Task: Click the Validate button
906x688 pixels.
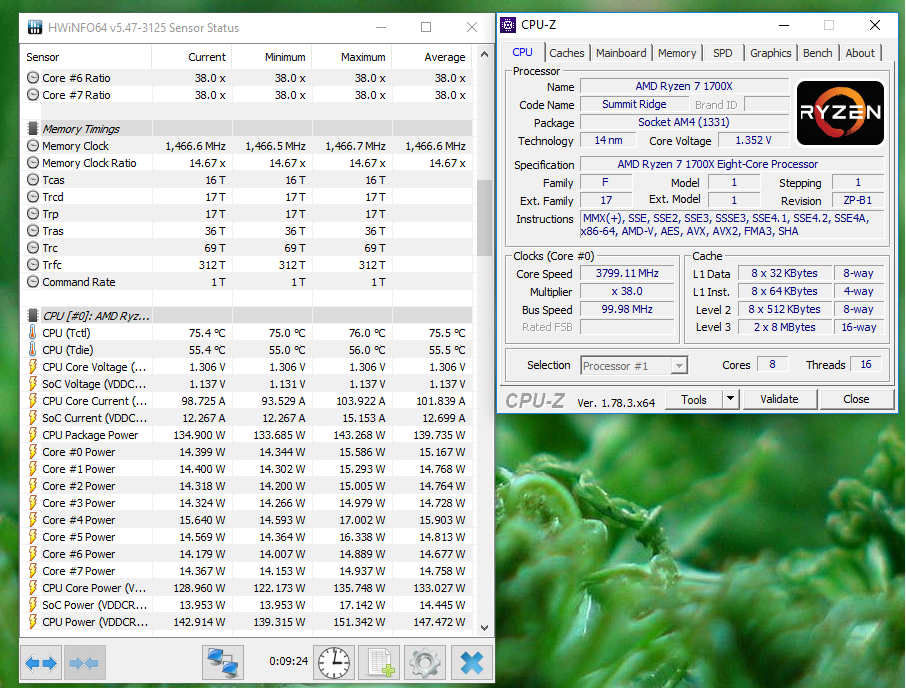Action: click(779, 399)
